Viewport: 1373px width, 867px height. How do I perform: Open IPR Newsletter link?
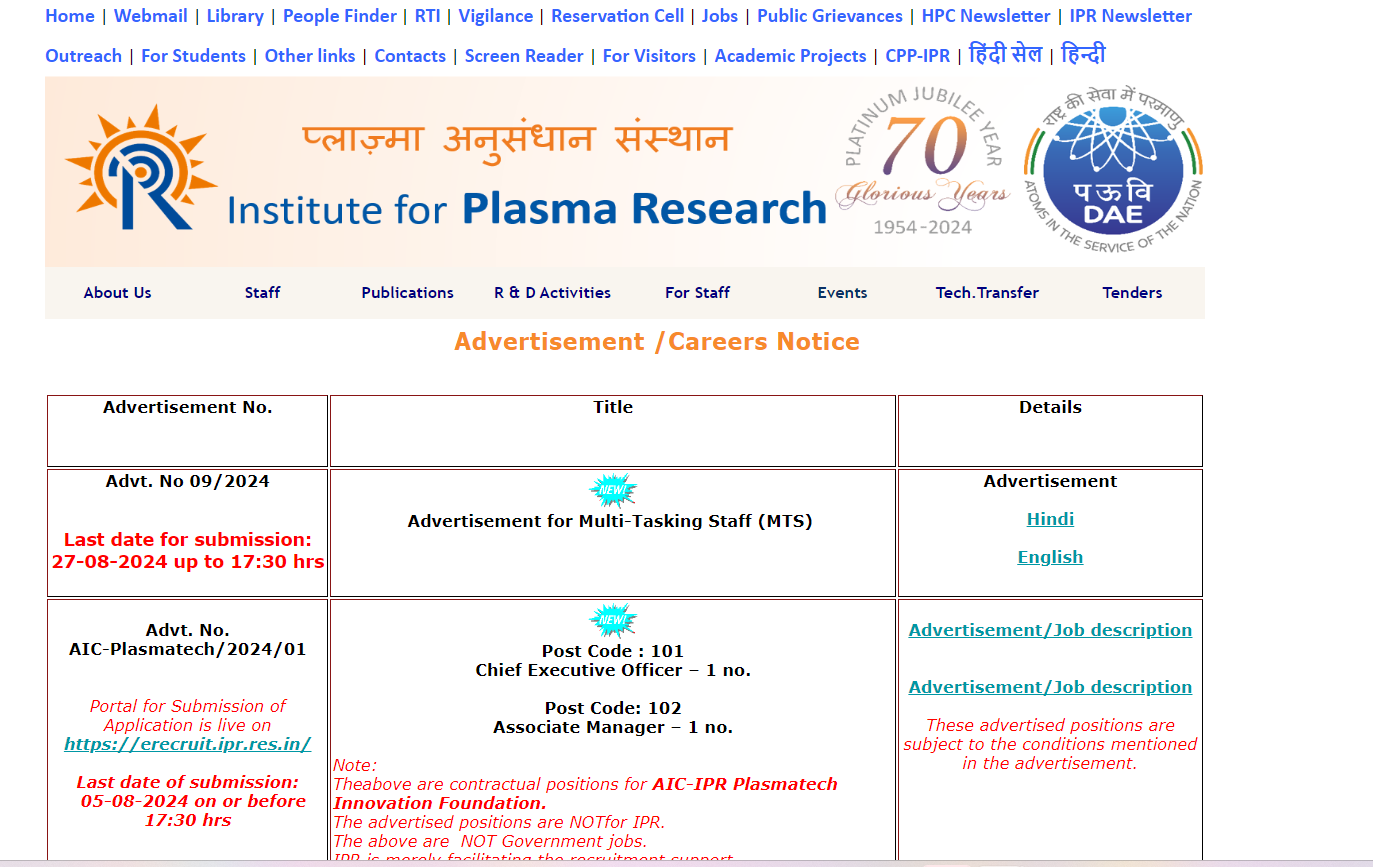click(x=1131, y=16)
